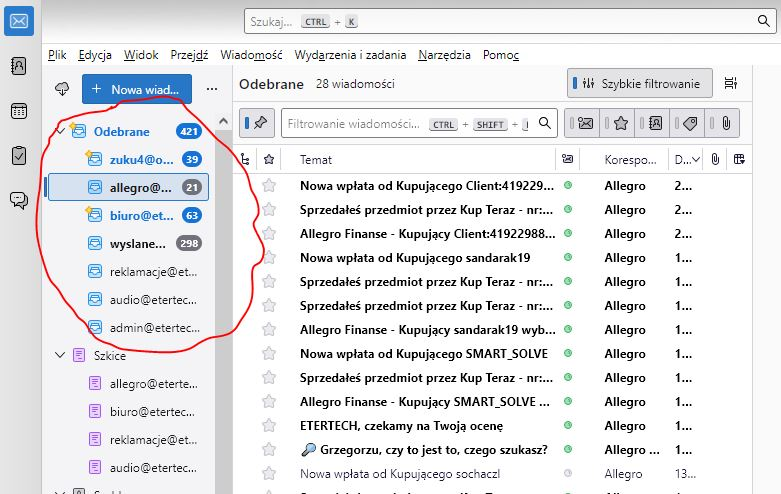Open 'Allegro Finanse - Kupujący sandarak19 wyb...' message
The height and width of the screenshot is (494, 781).
pos(427,330)
